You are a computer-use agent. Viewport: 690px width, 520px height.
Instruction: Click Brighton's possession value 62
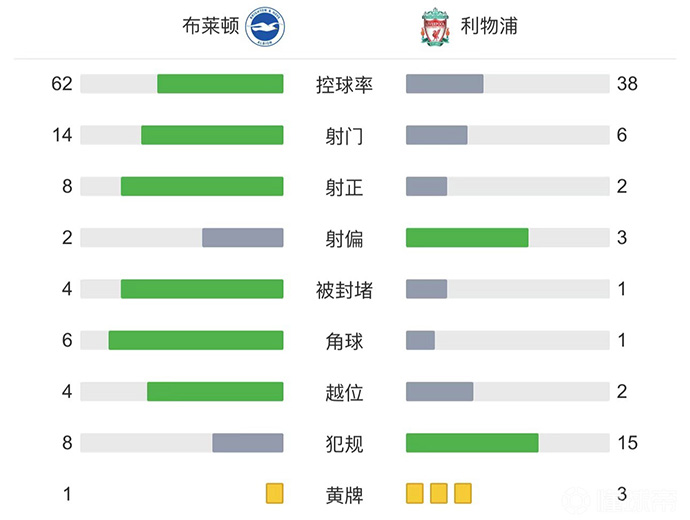tap(62, 84)
